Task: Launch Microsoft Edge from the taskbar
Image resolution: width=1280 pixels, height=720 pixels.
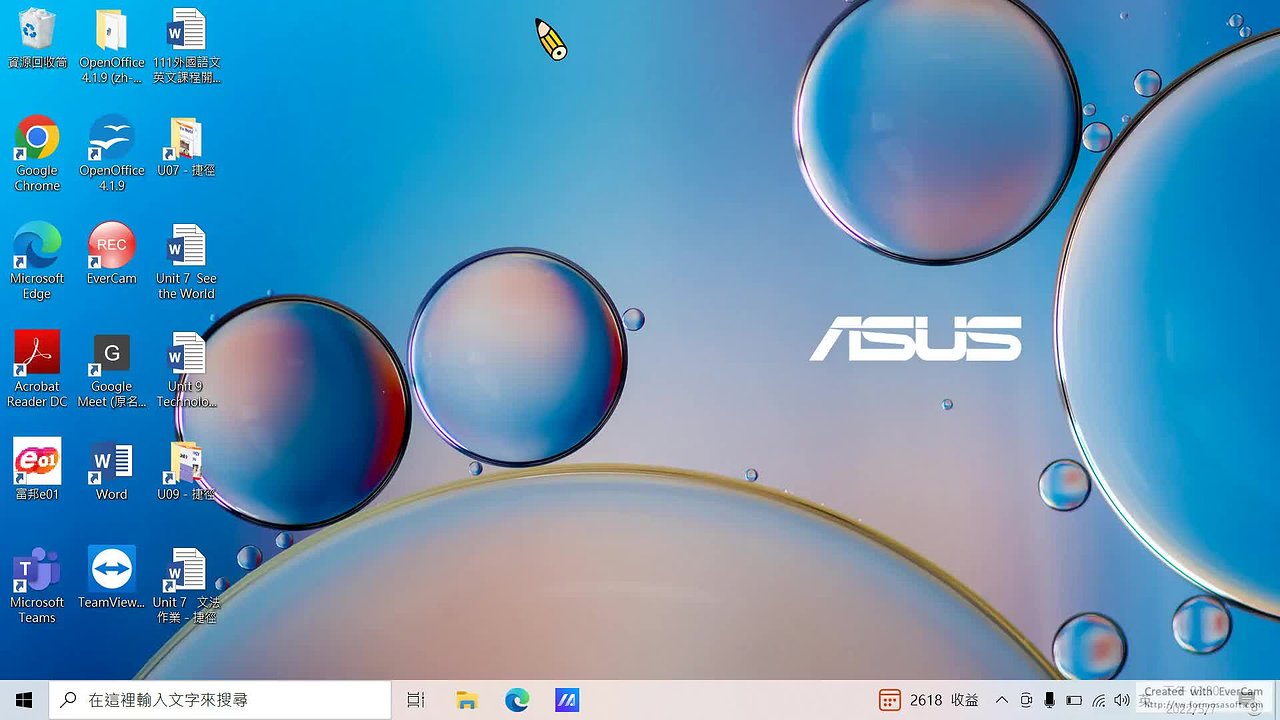Action: point(517,700)
